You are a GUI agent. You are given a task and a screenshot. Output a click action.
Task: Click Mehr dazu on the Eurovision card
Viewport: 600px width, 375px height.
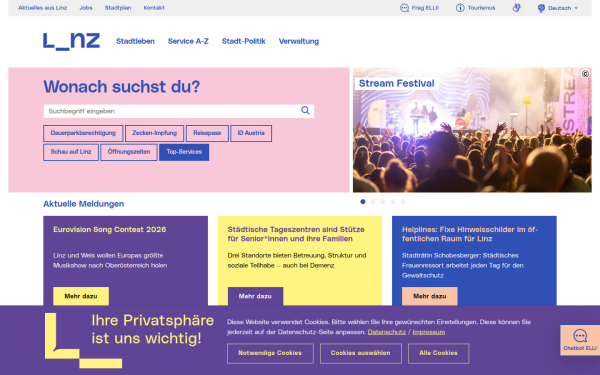click(81, 296)
